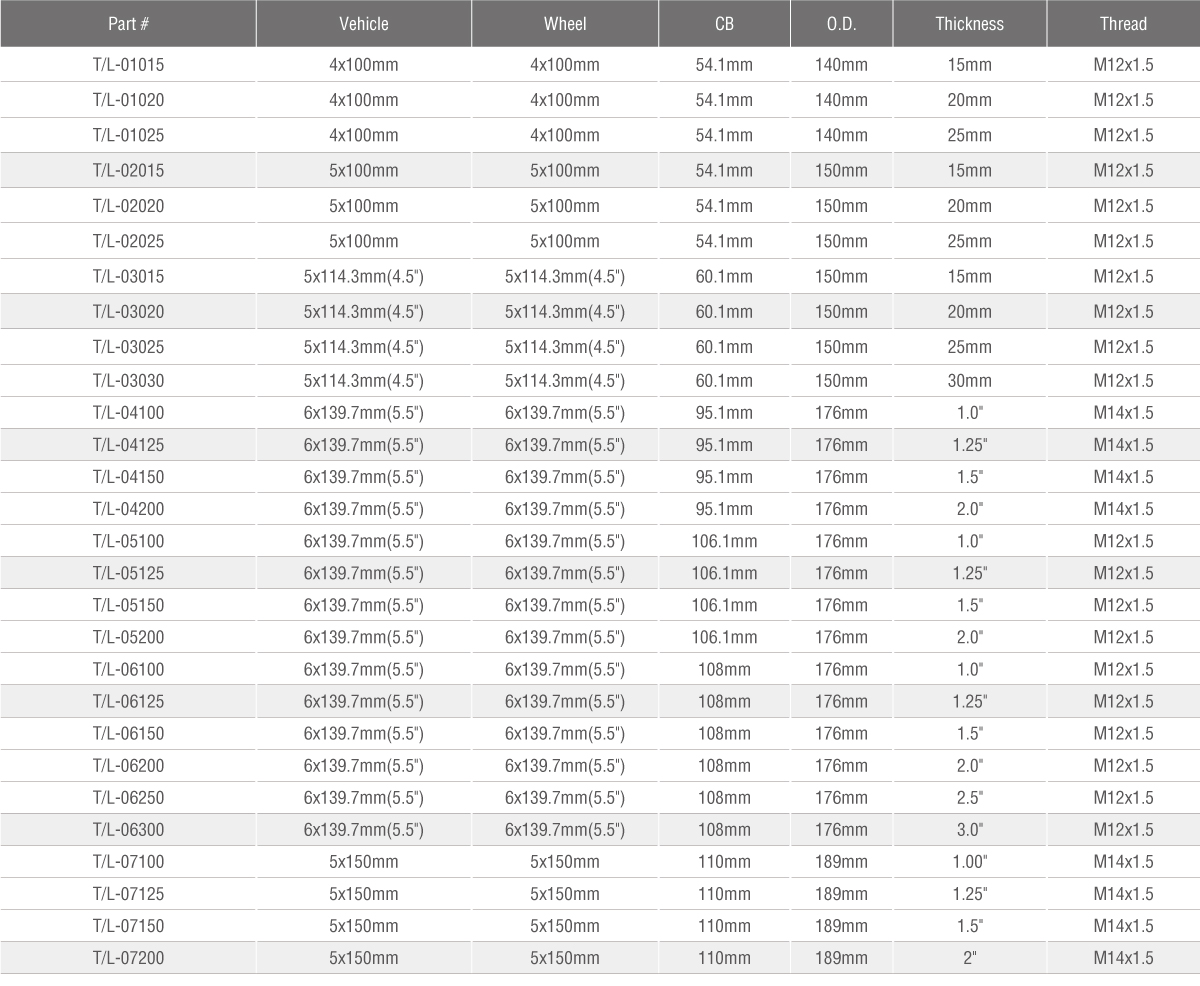Screen dimensions: 1200x986
Task: Select part number T/L-07200
Action: [128, 958]
